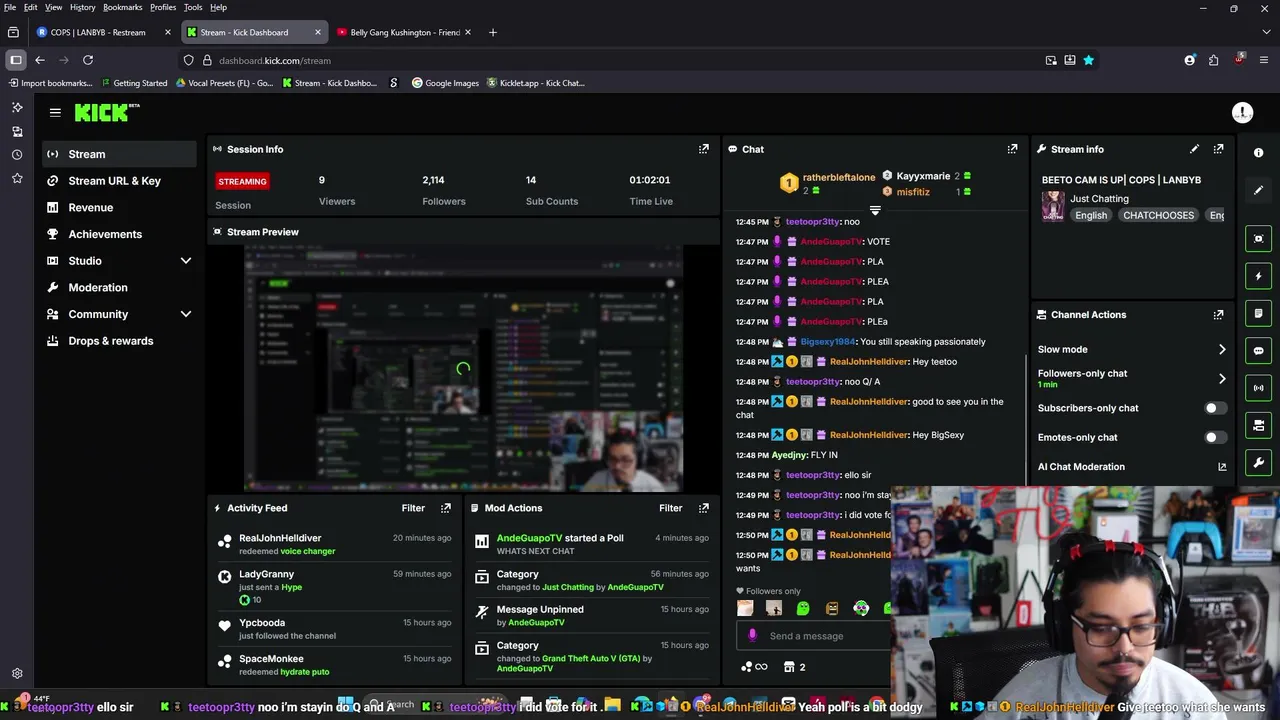Open AI Chat Moderation external link icon
Viewport: 1280px width, 720px height.
click(1222, 467)
